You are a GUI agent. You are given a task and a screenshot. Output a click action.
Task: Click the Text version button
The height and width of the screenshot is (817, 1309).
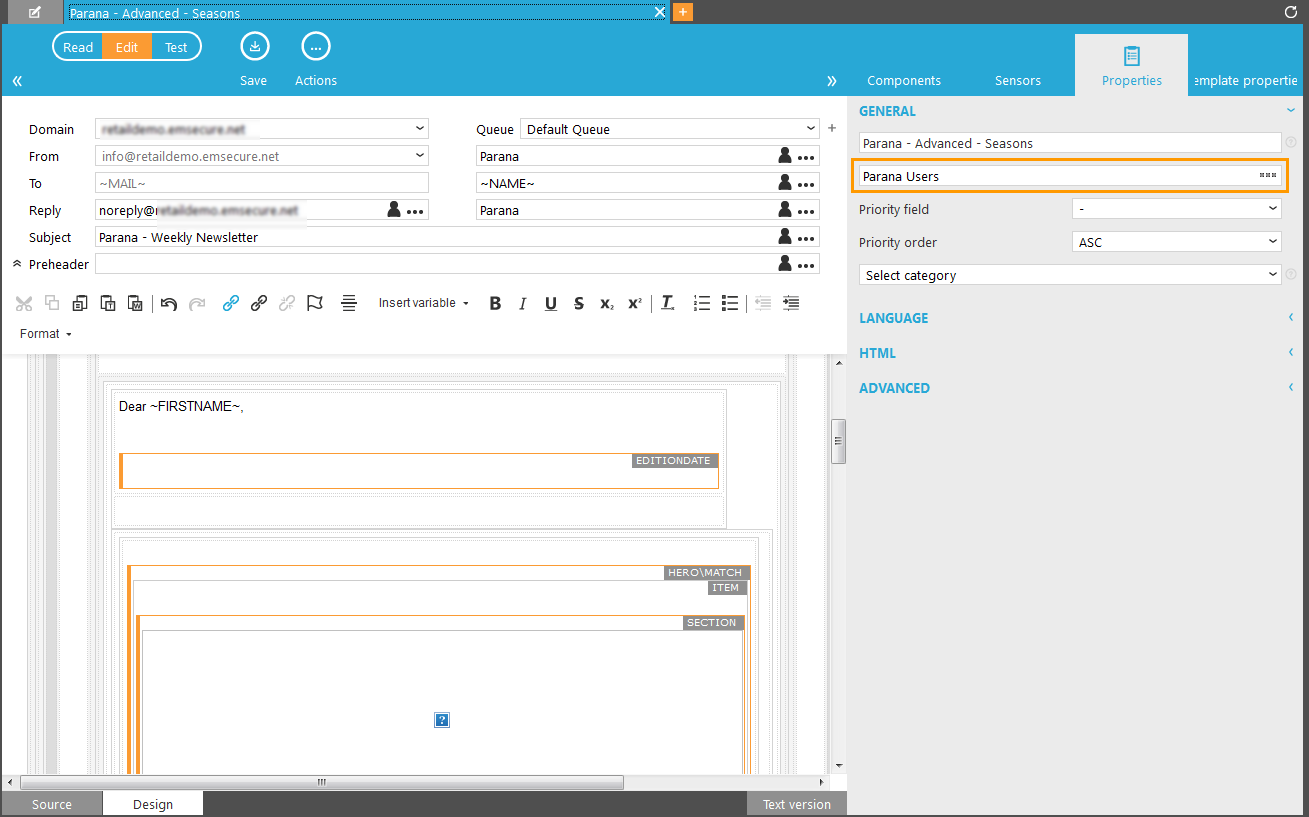tap(796, 804)
